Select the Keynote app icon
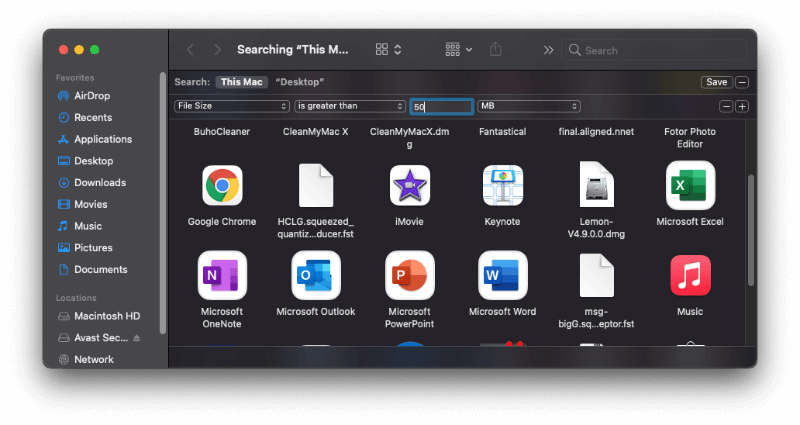The height and width of the screenshot is (425, 800). [x=503, y=185]
